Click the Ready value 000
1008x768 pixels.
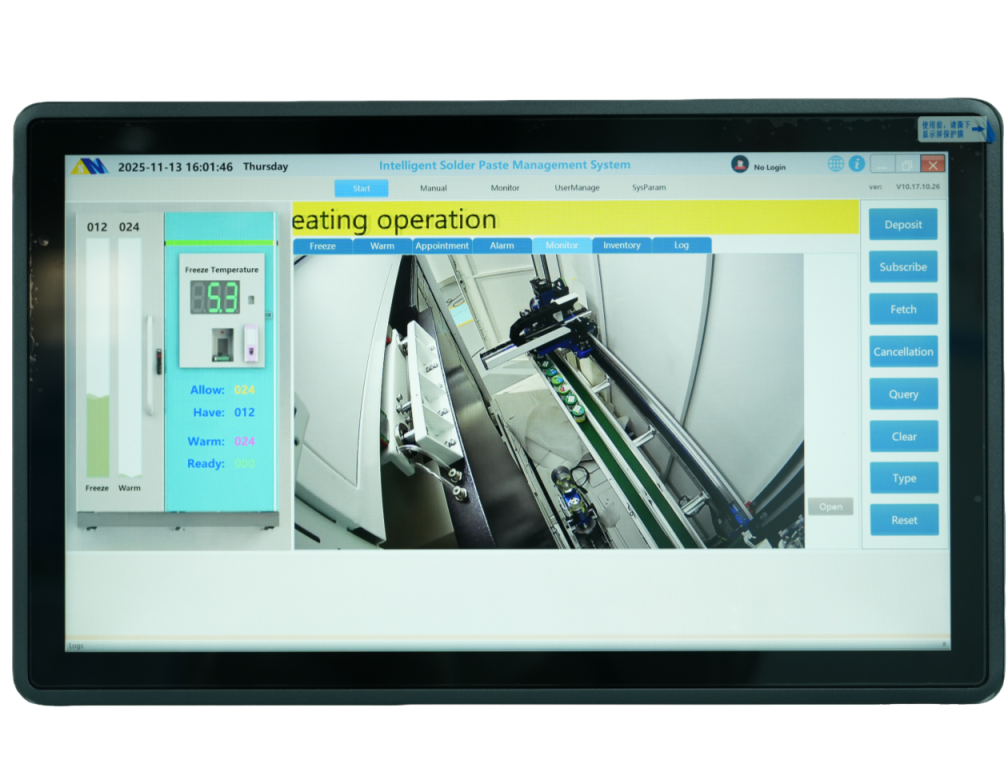point(244,463)
